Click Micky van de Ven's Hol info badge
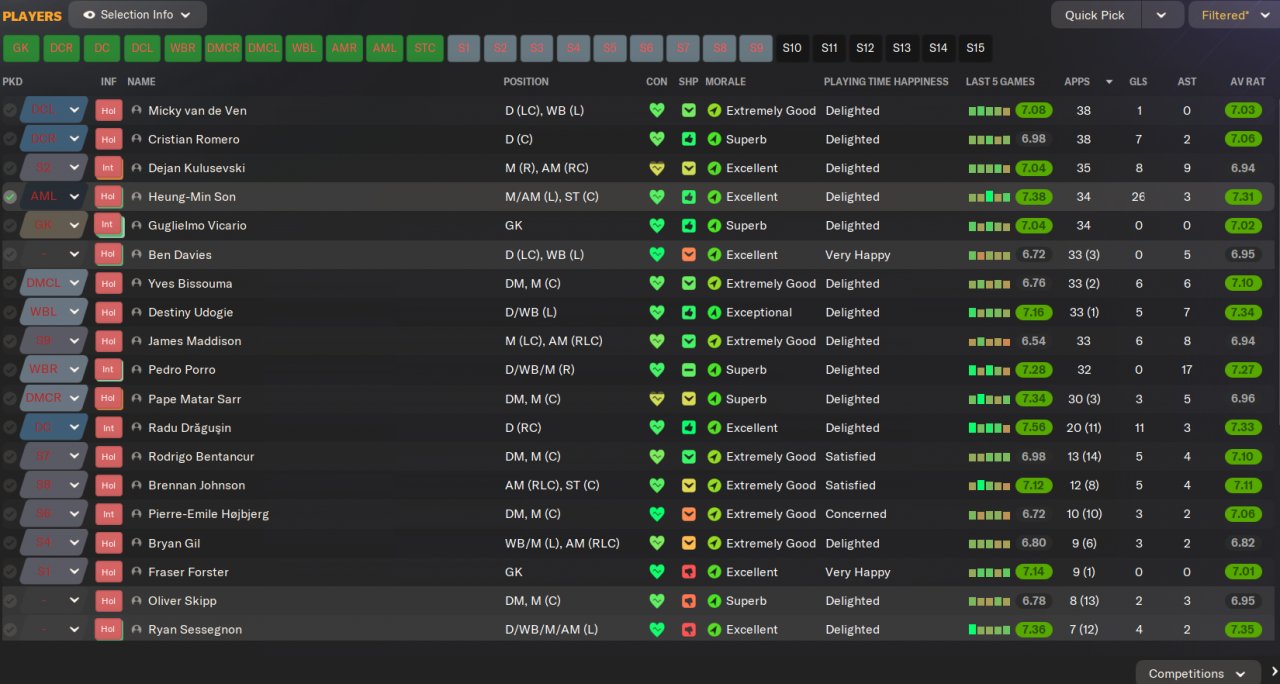This screenshot has width=1280, height=684. 108,110
